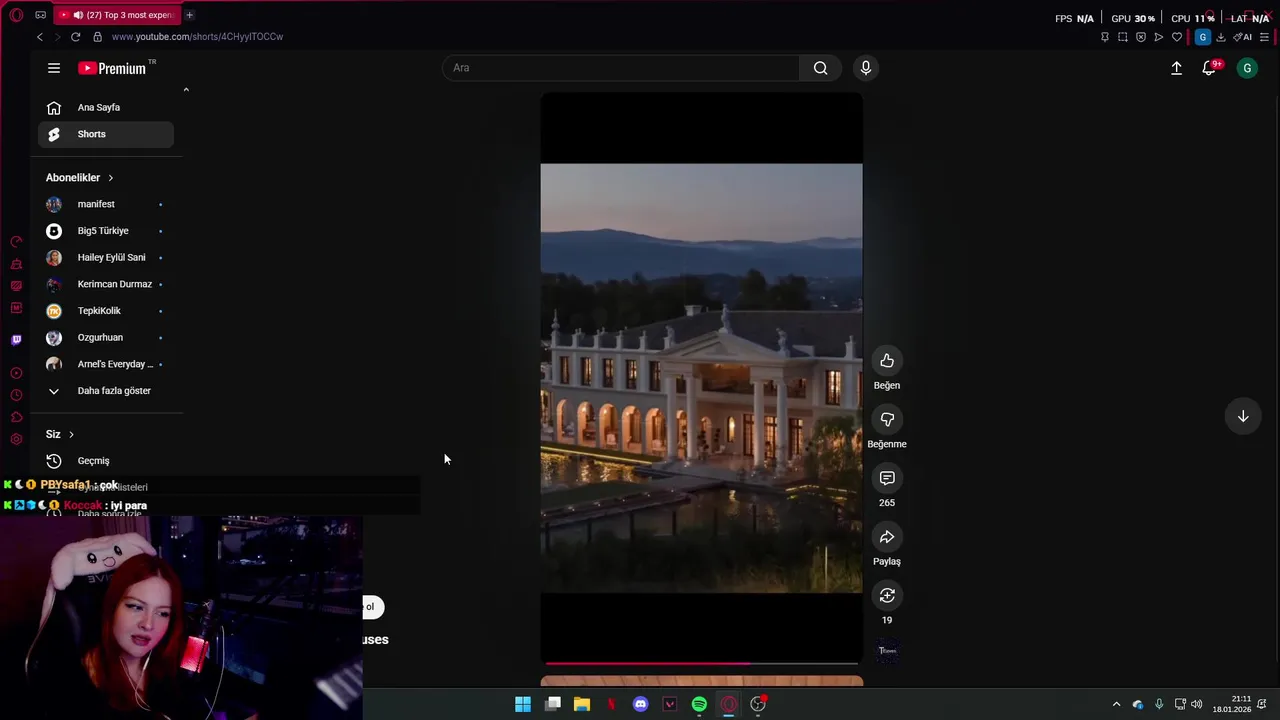Image resolution: width=1280 pixels, height=720 pixels.
Task: Open the remix icon showing 19
Action: pyautogui.click(x=887, y=596)
